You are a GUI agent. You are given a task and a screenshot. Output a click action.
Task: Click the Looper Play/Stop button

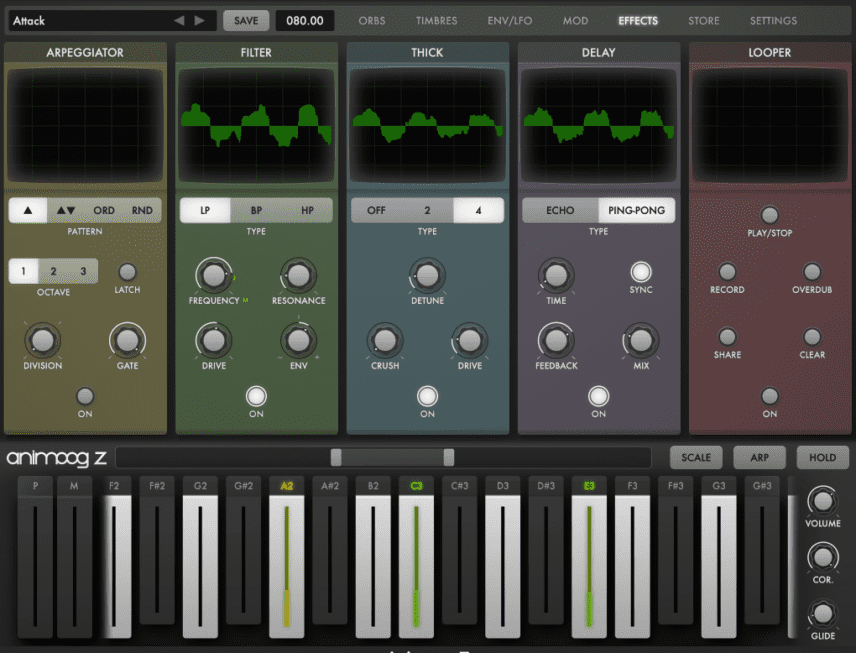(x=770, y=215)
